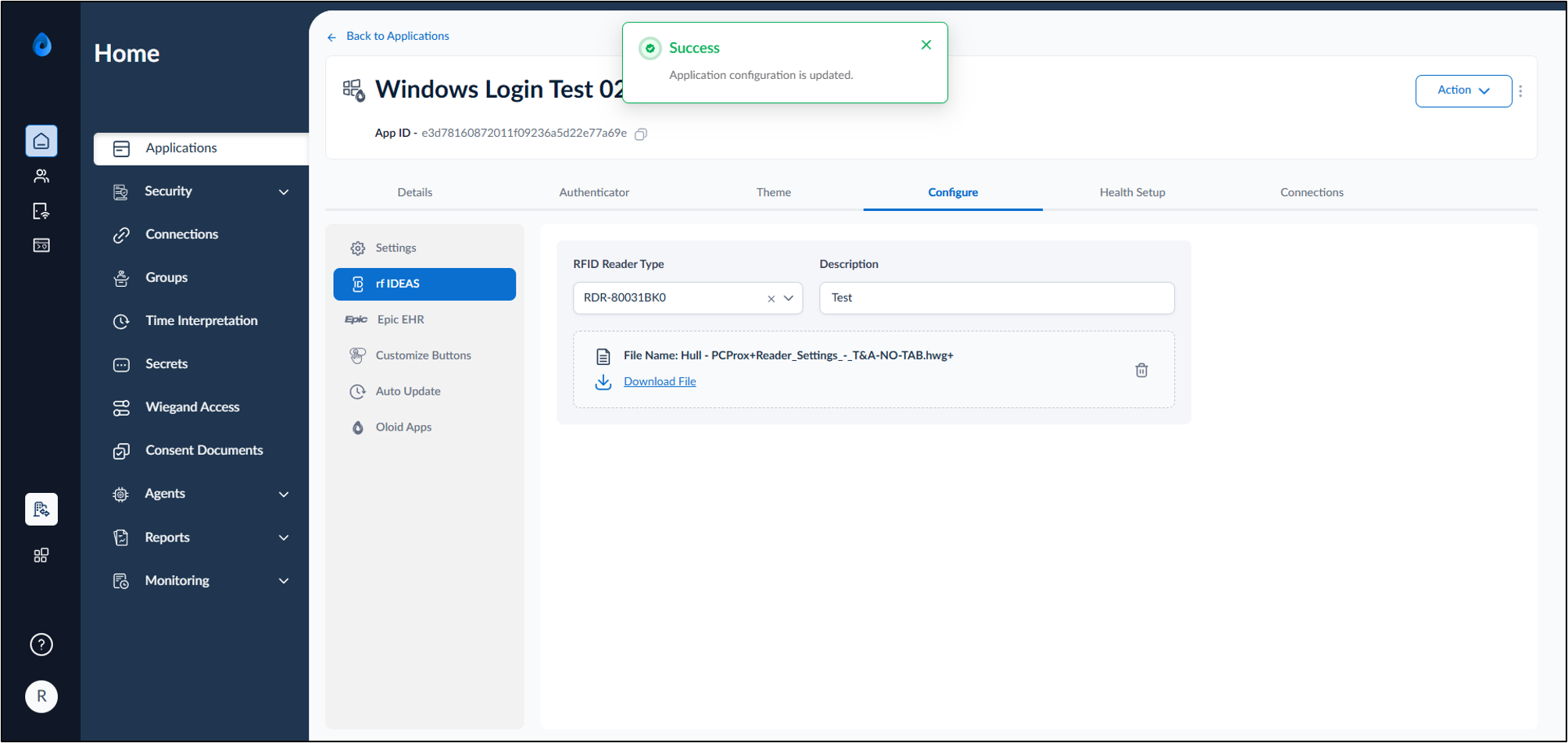Open the user avatar R

tap(41, 696)
